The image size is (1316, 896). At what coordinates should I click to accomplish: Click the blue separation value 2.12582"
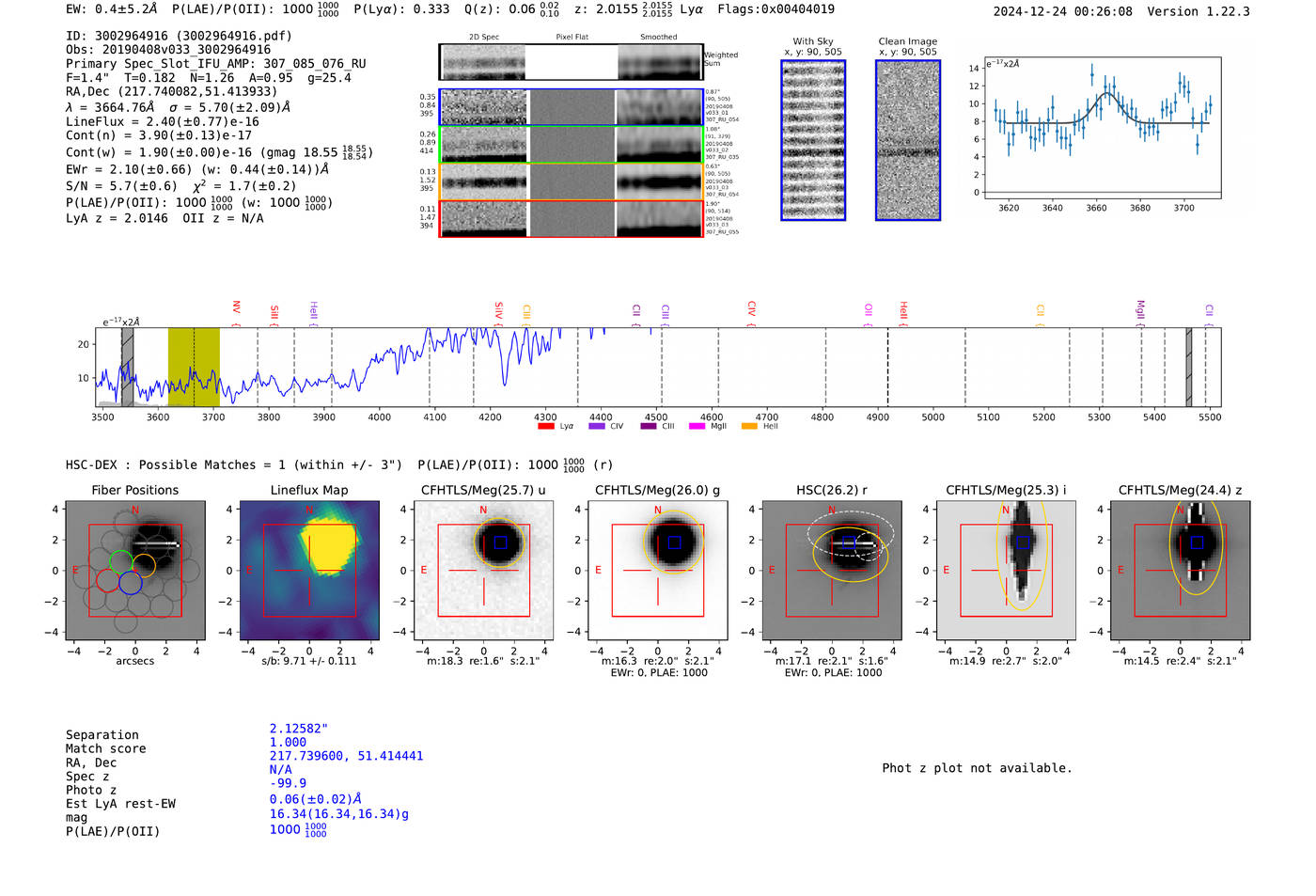click(299, 729)
